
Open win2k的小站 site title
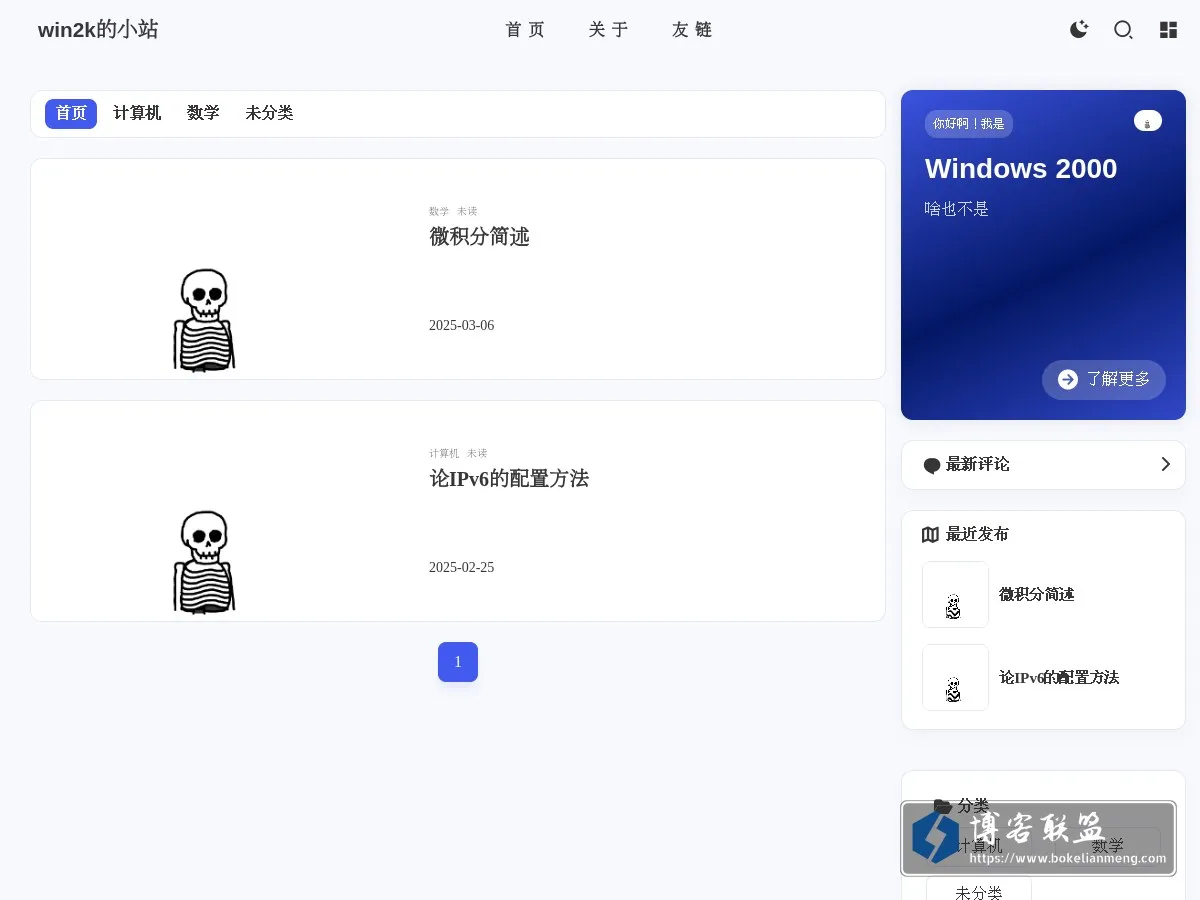(98, 30)
